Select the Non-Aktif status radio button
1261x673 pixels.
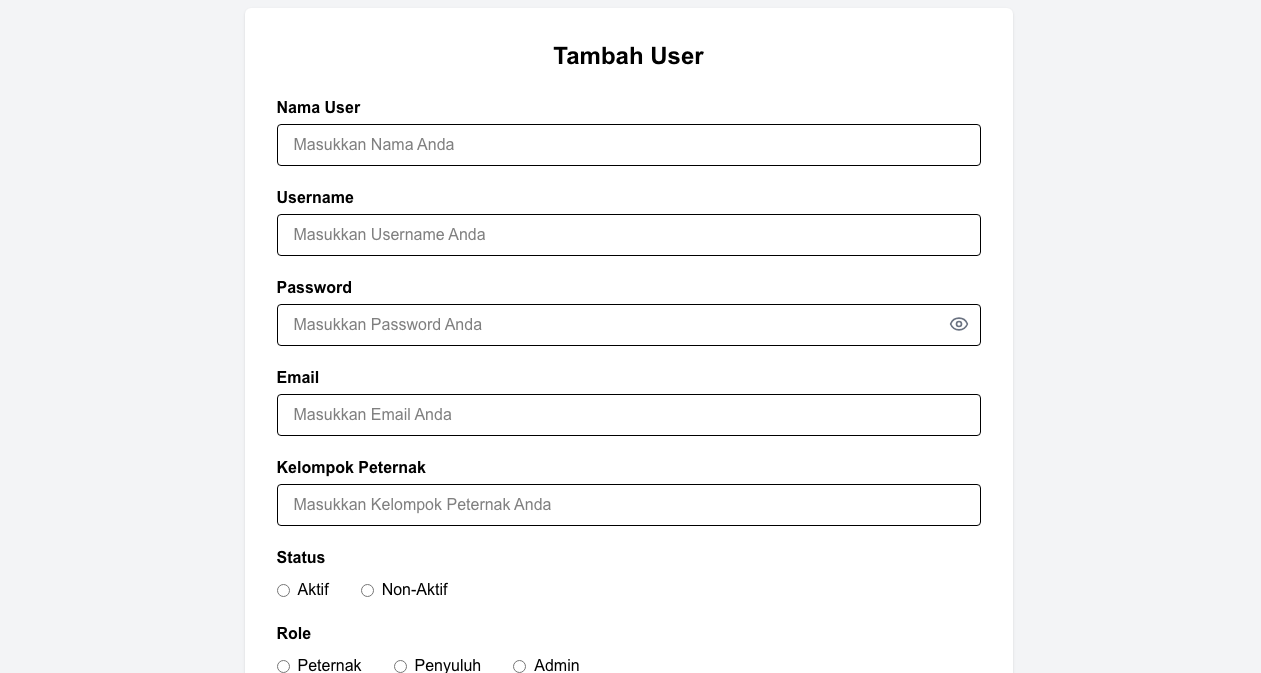[367, 591]
